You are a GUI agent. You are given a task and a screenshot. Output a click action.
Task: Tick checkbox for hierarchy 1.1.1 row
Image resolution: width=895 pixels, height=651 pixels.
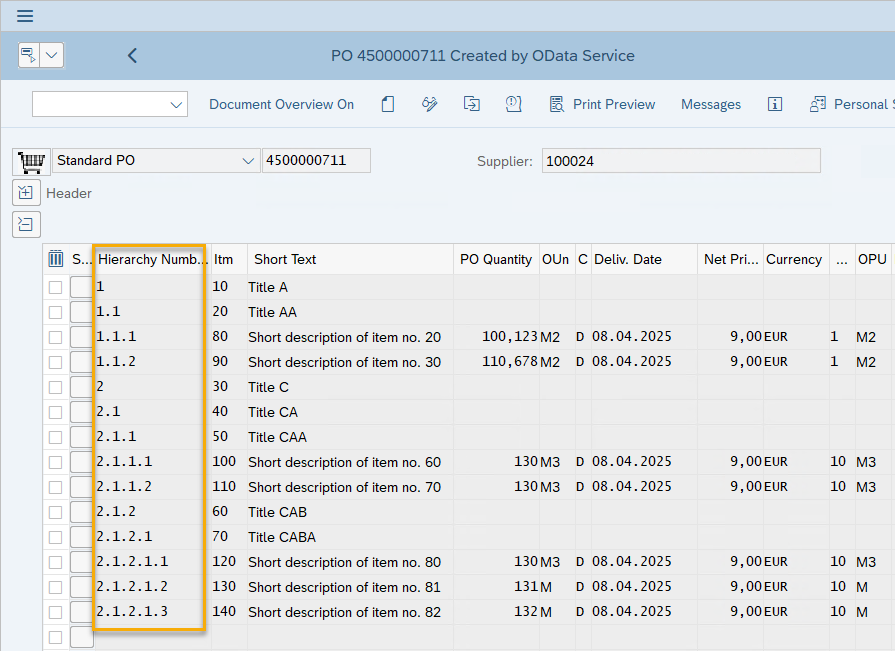(x=56, y=338)
